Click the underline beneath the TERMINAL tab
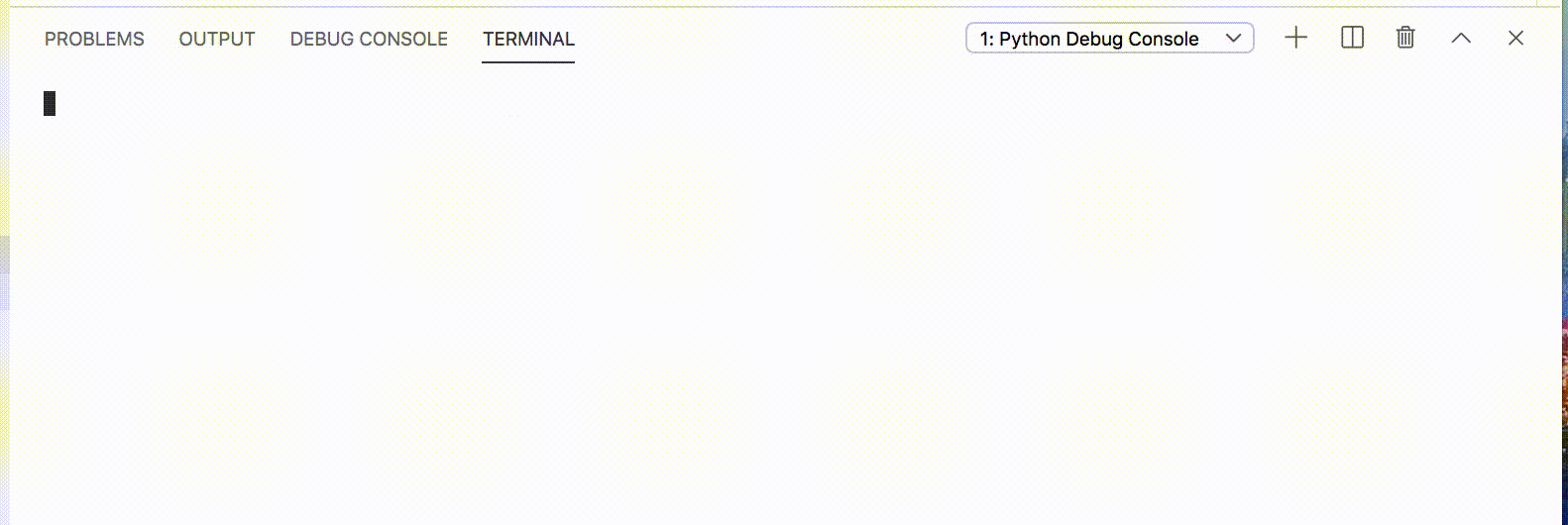Image resolution: width=1568 pixels, height=525 pixels. click(x=528, y=62)
